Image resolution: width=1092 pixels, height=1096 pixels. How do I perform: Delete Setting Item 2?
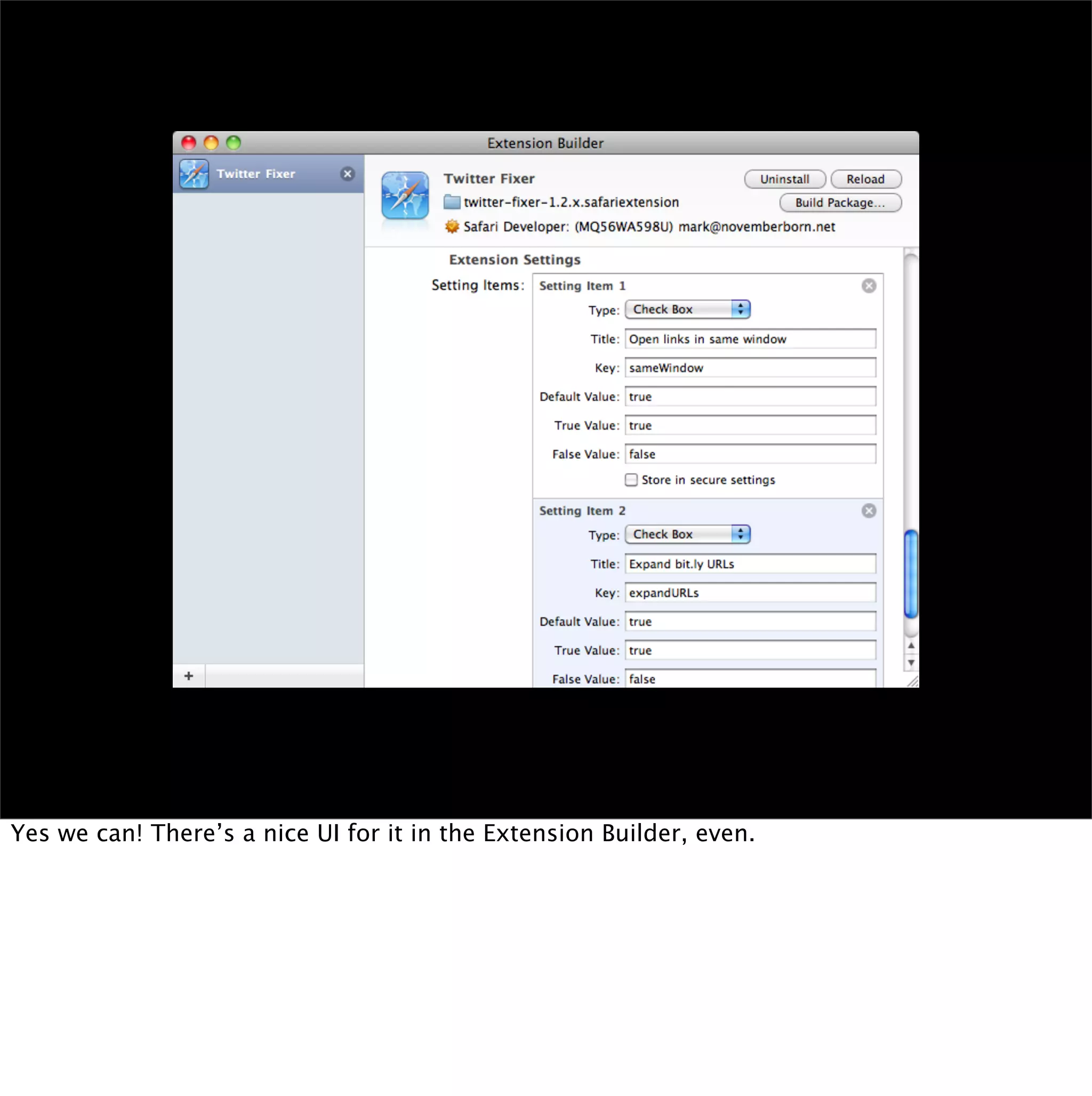[x=869, y=511]
